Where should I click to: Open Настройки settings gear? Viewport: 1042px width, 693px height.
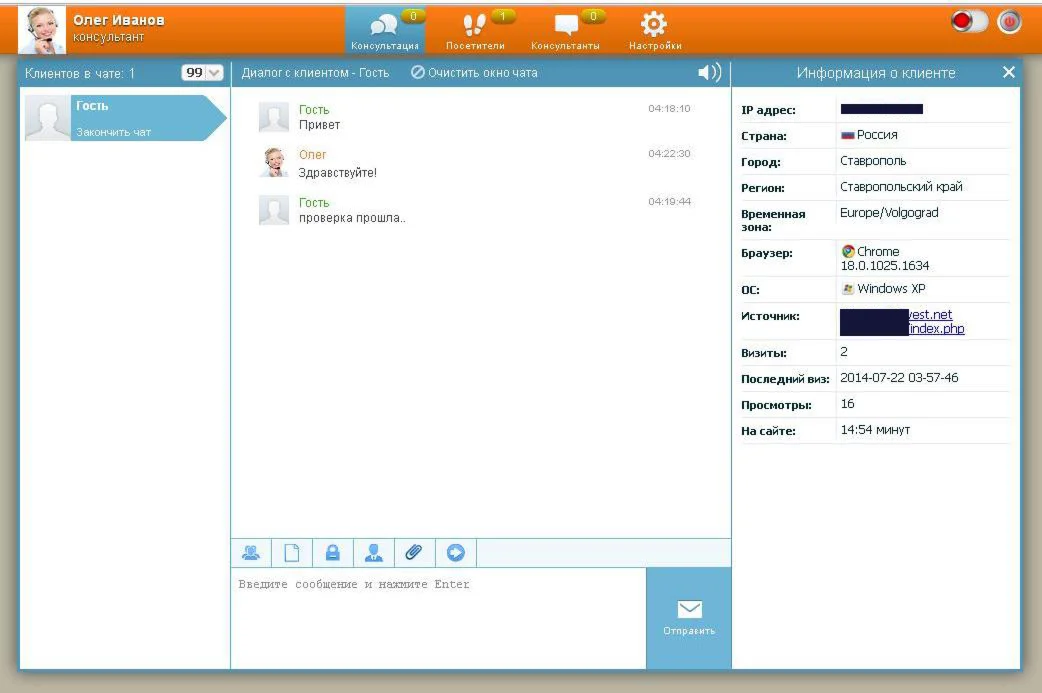point(654,30)
